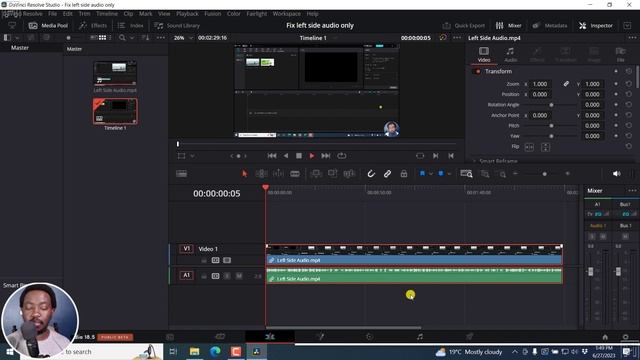Open the Timeline View Options icon

pyautogui.click(x=181, y=173)
